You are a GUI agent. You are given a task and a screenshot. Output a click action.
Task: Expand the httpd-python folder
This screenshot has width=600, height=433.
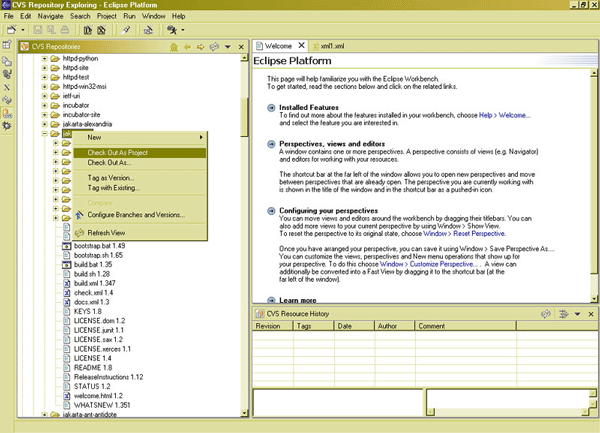[44, 59]
